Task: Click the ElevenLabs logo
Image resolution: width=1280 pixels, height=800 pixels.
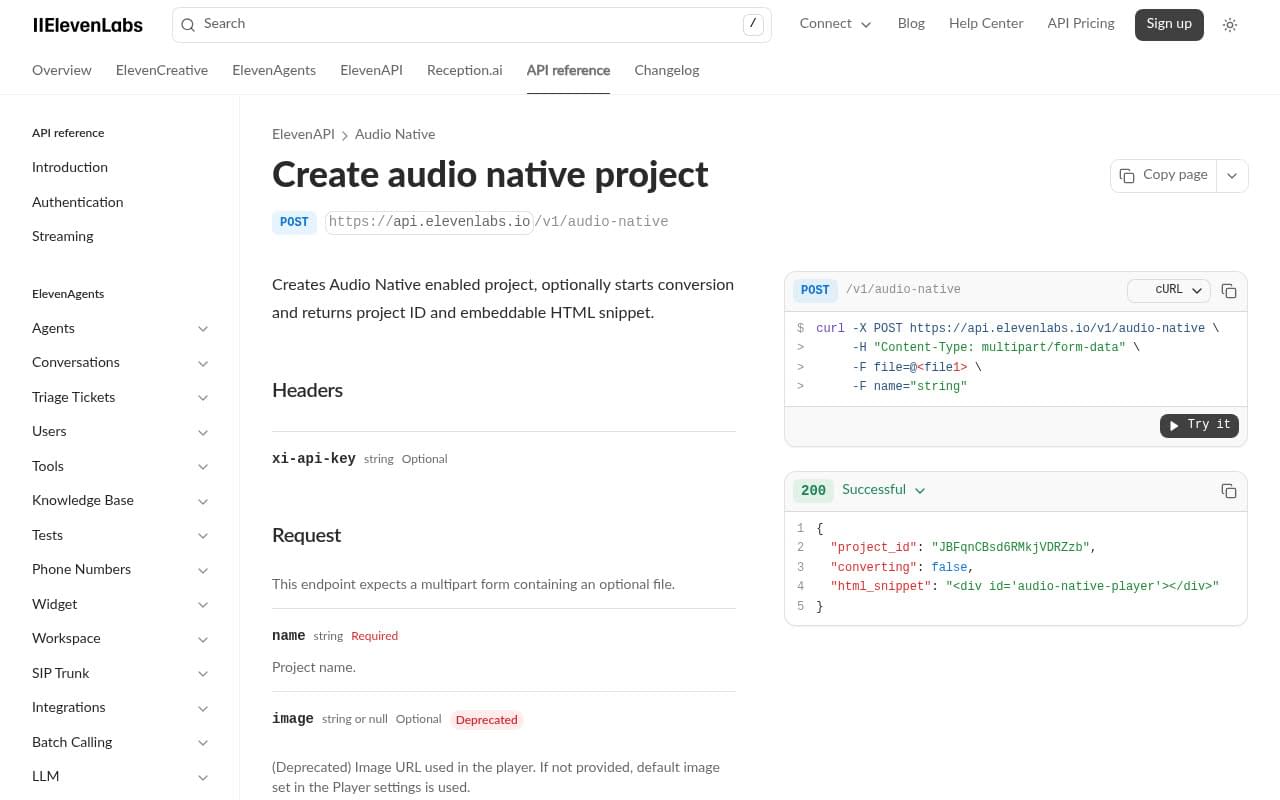Action: tap(87, 25)
